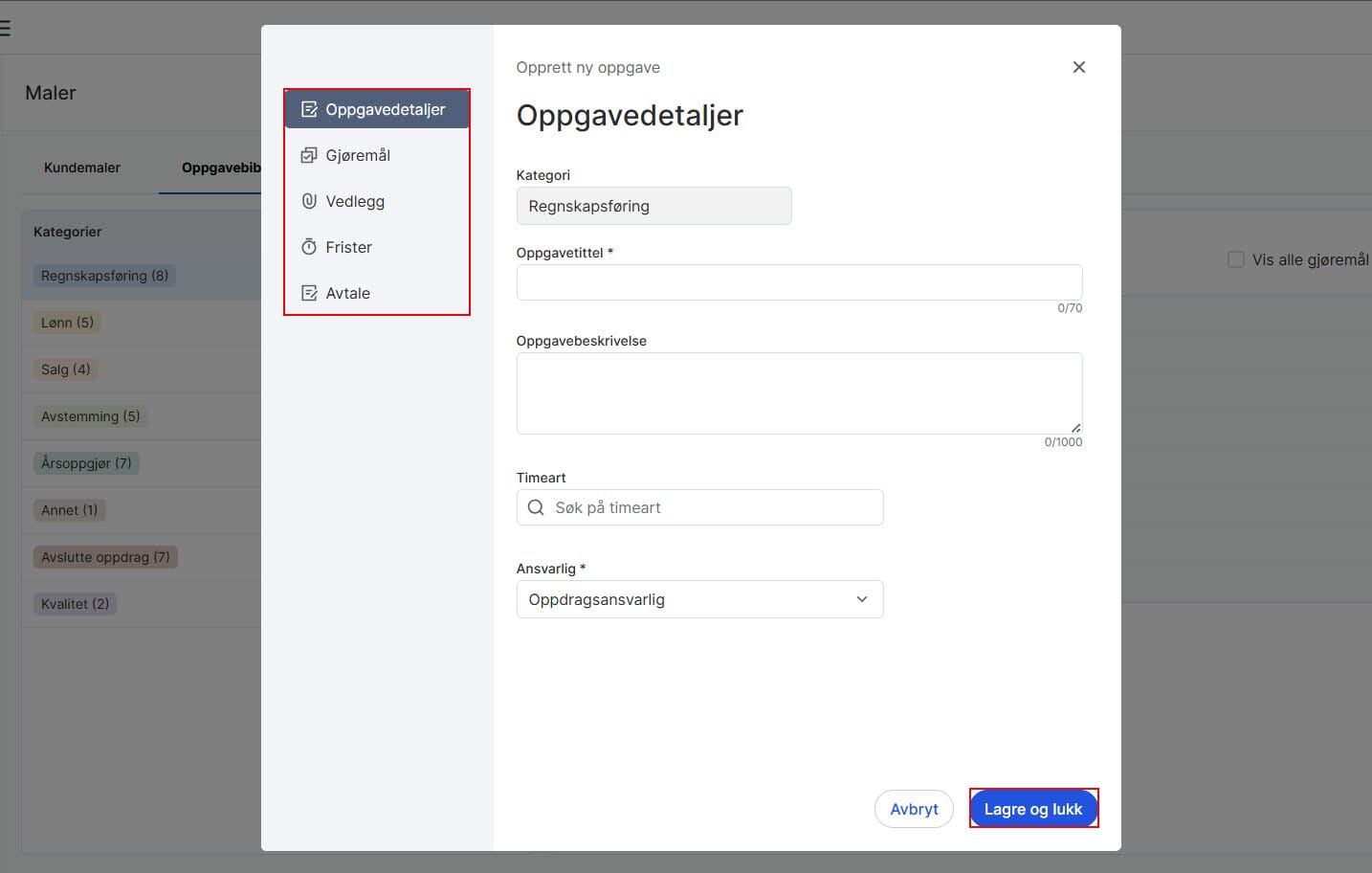Image resolution: width=1372 pixels, height=873 pixels.
Task: Close the Opprett ny oppgave dialog
Action: pos(1078,67)
